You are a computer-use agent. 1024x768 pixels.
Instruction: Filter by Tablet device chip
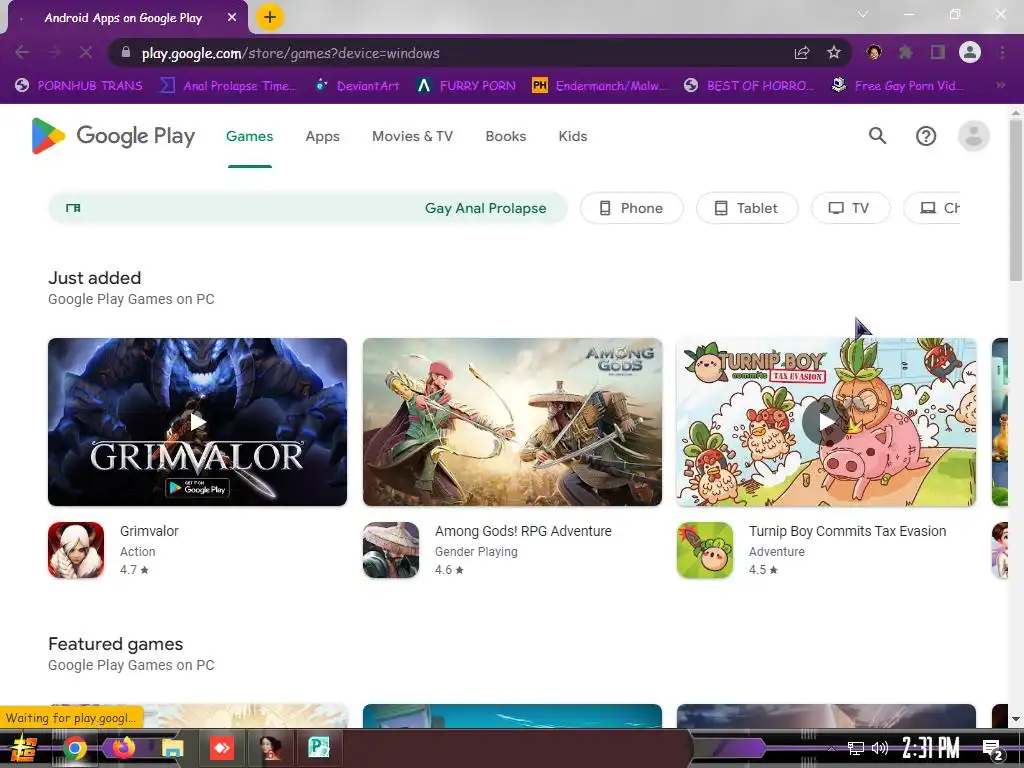(x=747, y=208)
